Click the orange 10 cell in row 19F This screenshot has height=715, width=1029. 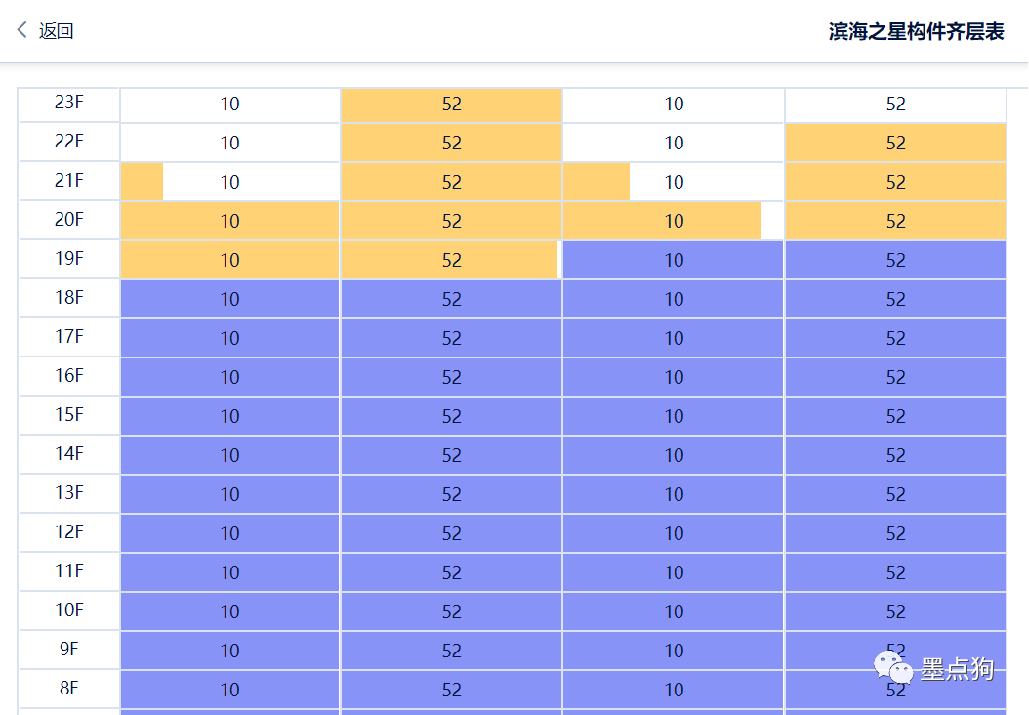pos(230,260)
